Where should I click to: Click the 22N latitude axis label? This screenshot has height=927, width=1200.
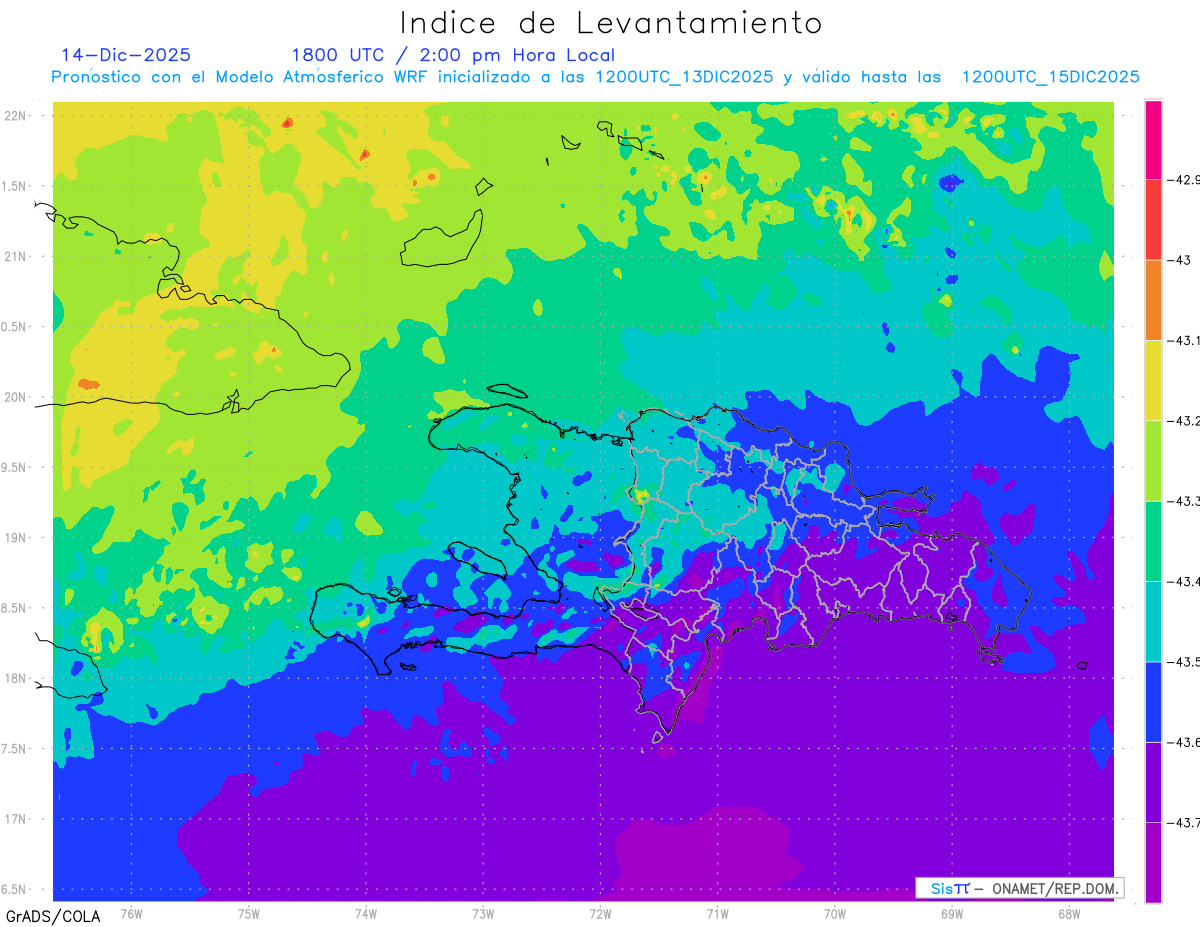pos(15,115)
